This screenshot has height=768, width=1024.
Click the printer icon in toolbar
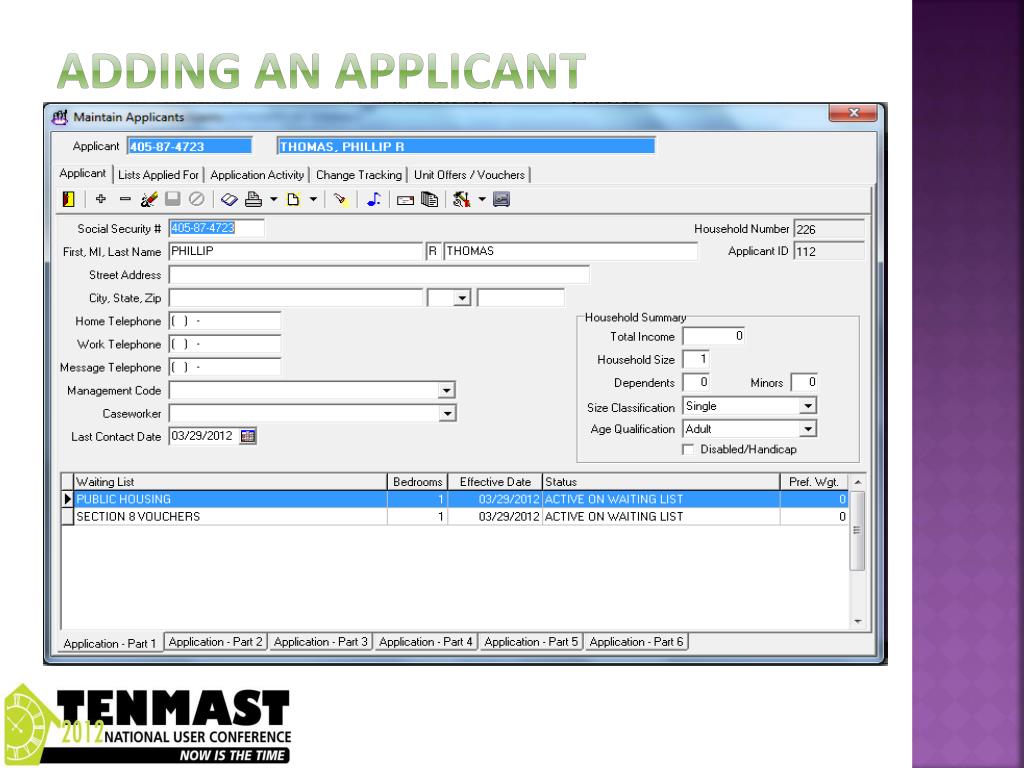click(254, 199)
